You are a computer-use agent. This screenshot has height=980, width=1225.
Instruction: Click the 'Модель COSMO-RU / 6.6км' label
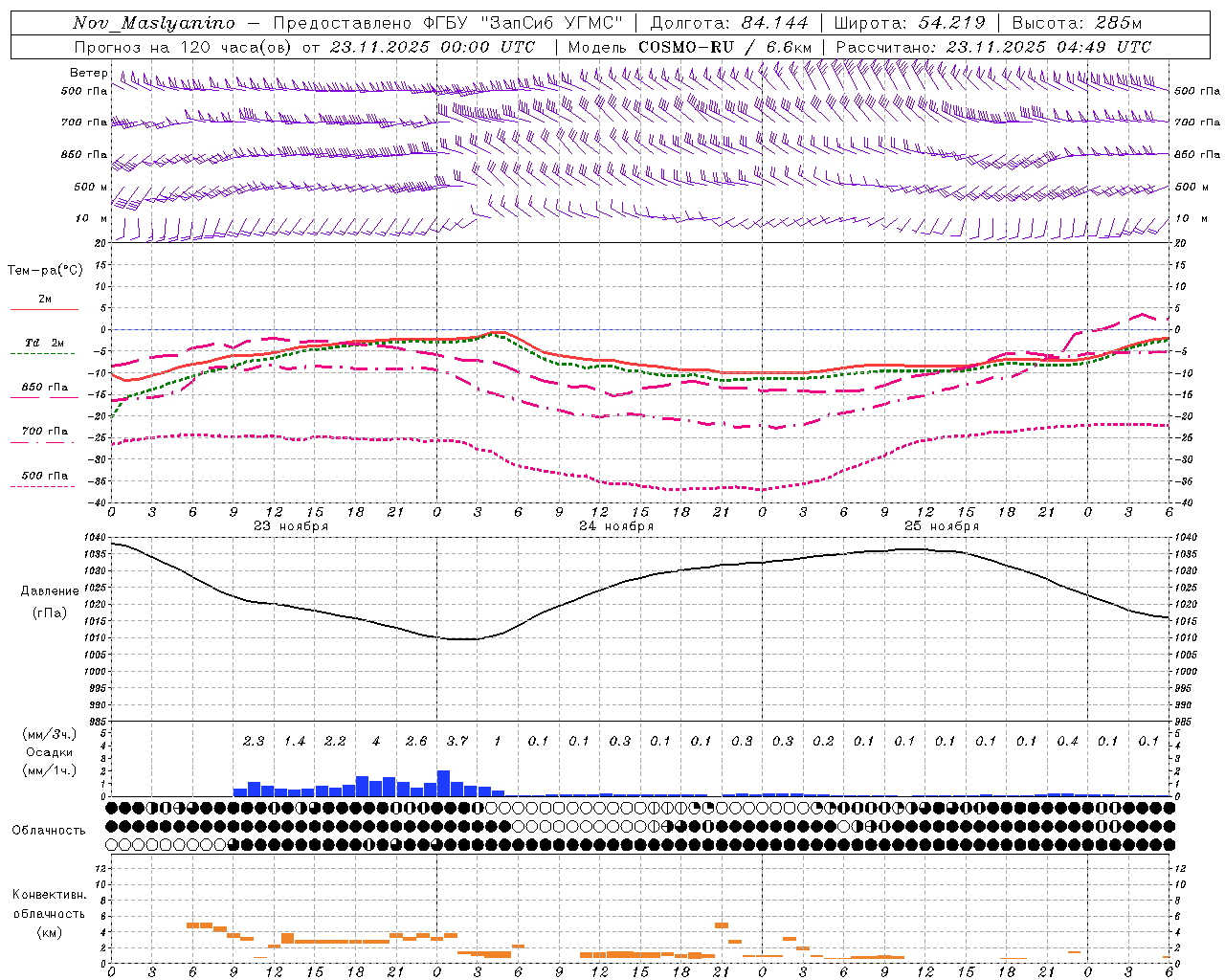coord(690,47)
